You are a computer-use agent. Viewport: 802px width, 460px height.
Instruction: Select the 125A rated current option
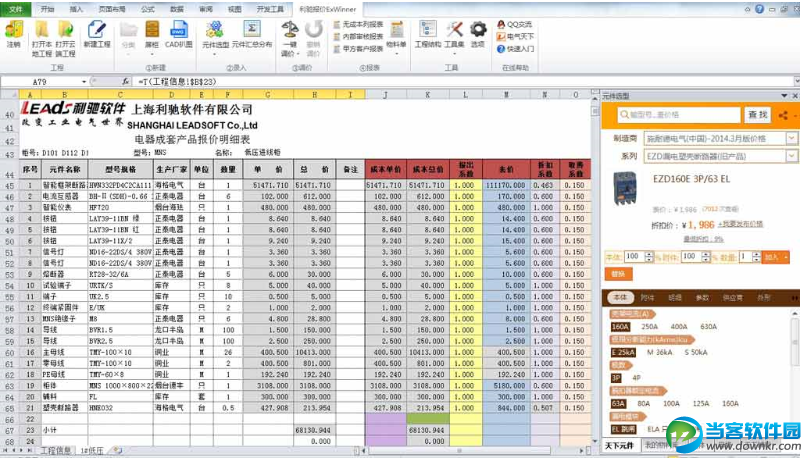click(701, 403)
